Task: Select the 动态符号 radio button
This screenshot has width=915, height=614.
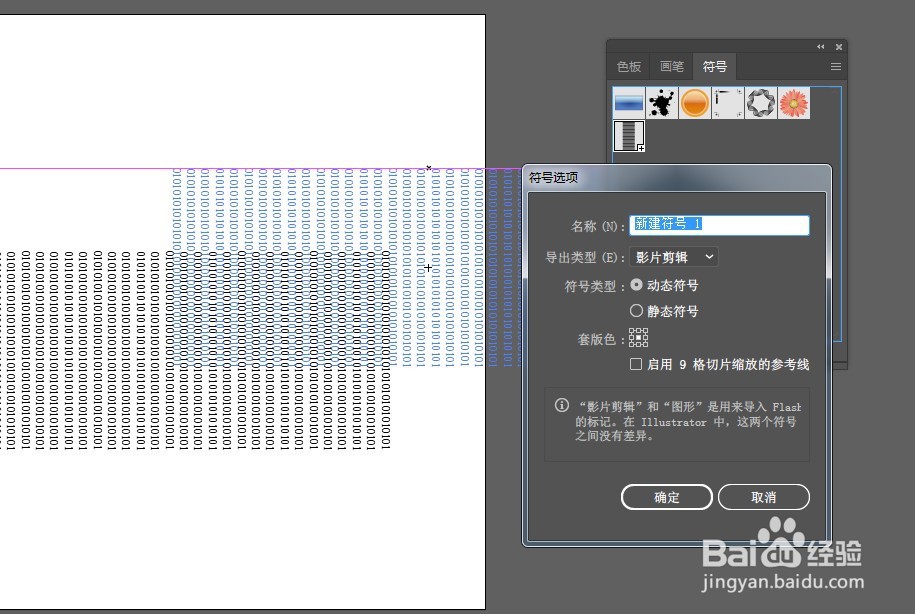Action: pyautogui.click(x=637, y=284)
